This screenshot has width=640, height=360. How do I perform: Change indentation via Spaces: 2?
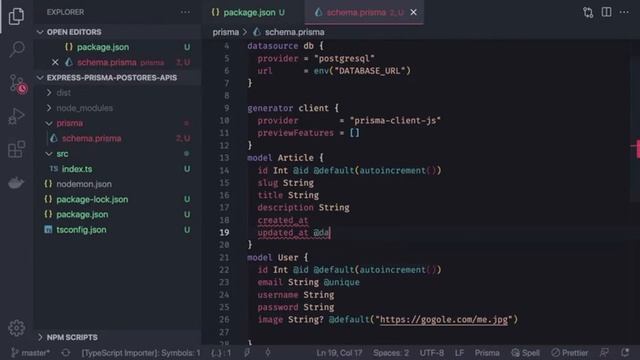(x=391, y=353)
